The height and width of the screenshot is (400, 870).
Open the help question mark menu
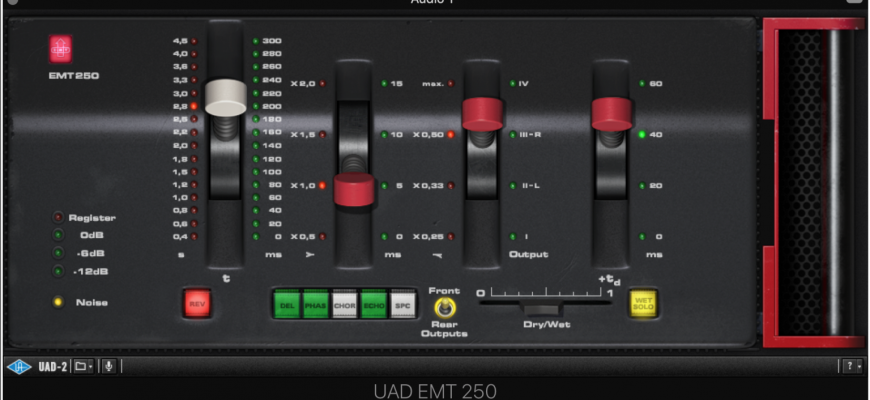pos(849,366)
